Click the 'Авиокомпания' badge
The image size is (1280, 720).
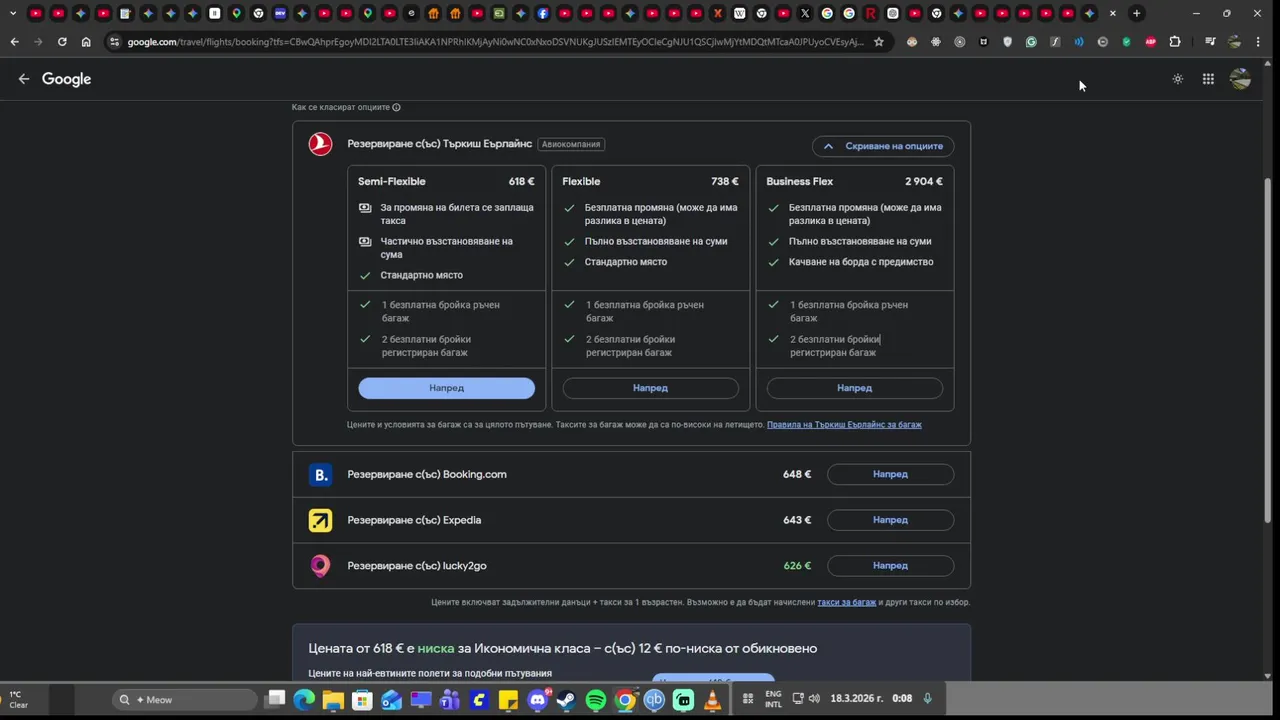(571, 144)
